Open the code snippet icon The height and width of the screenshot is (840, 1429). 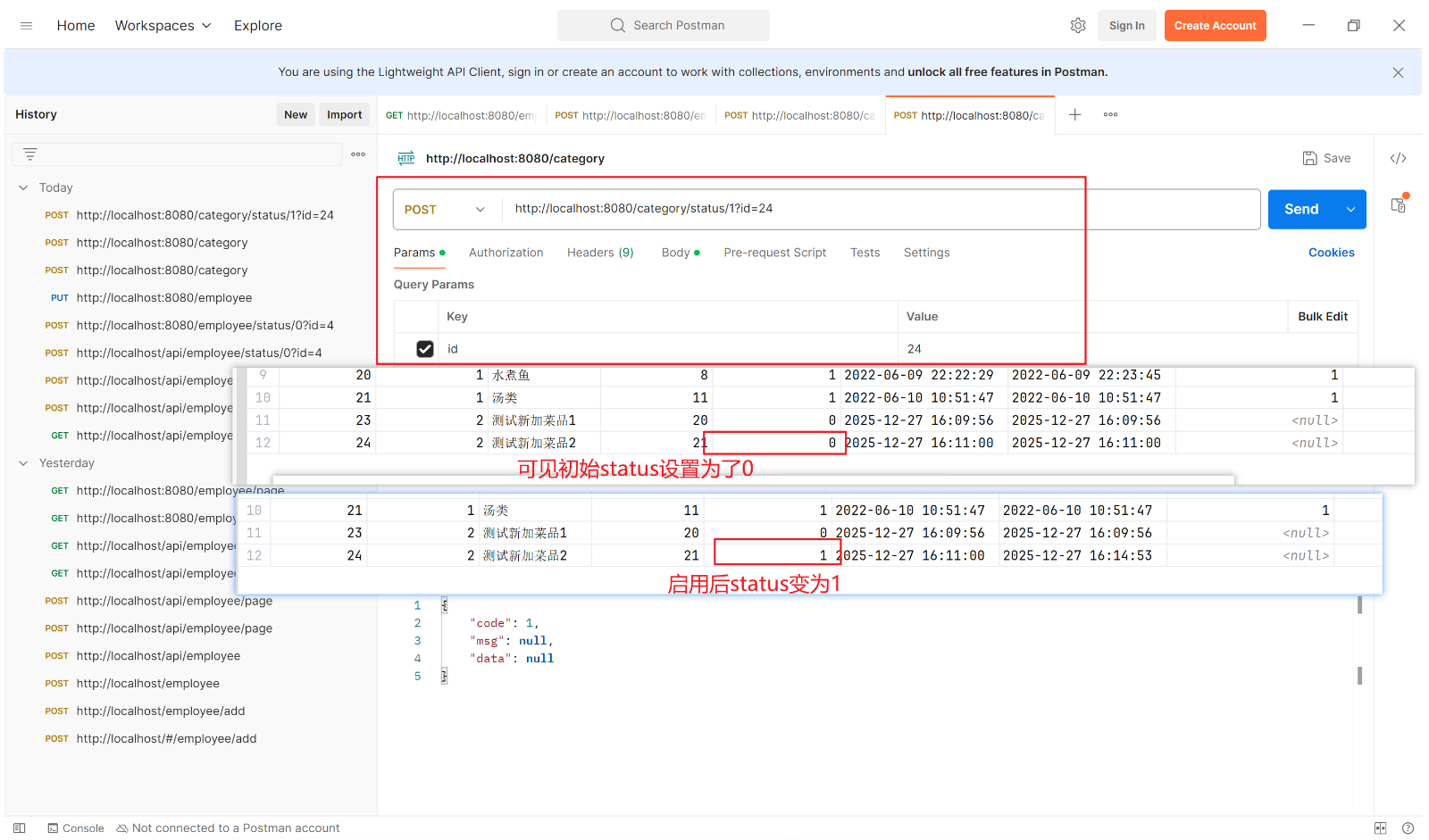[1398, 158]
